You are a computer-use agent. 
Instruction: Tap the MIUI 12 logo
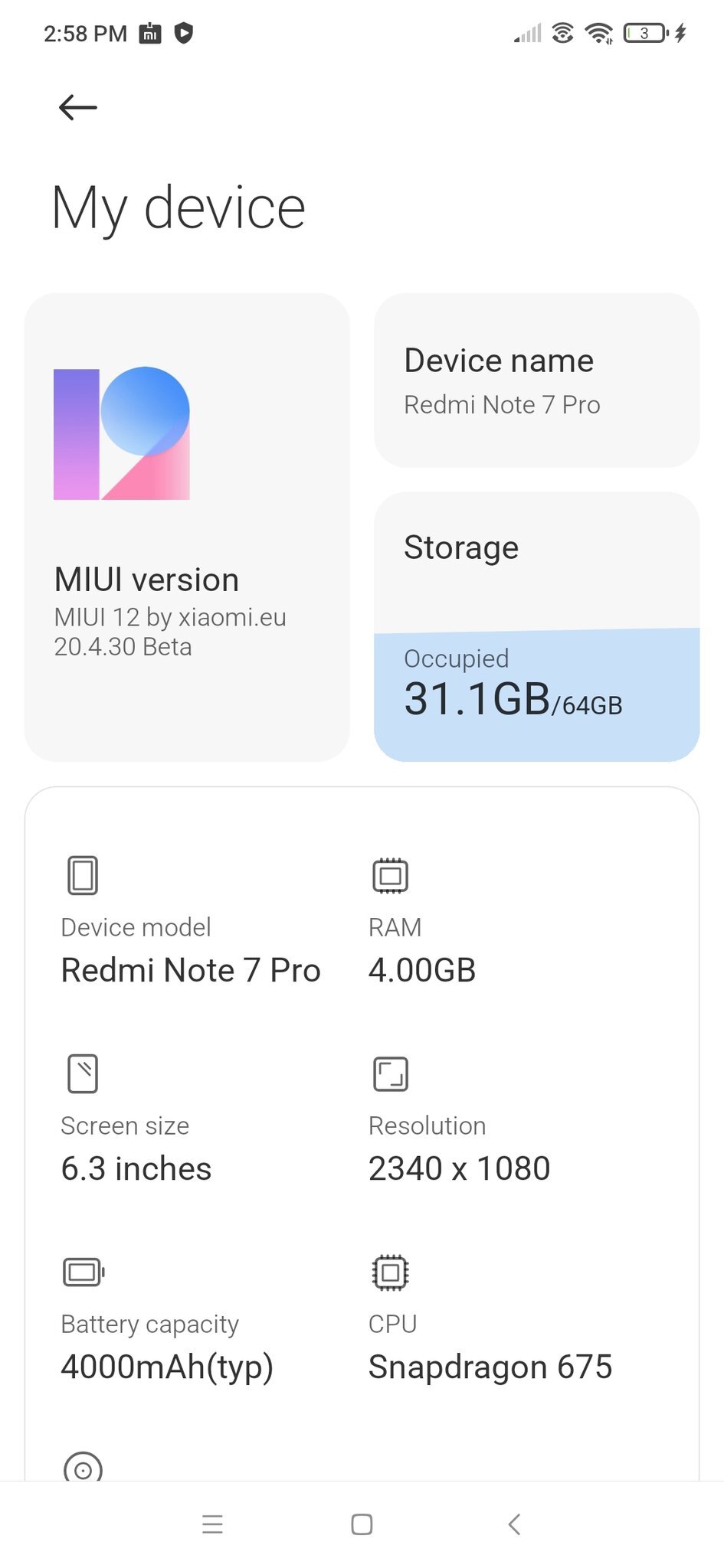[121, 433]
